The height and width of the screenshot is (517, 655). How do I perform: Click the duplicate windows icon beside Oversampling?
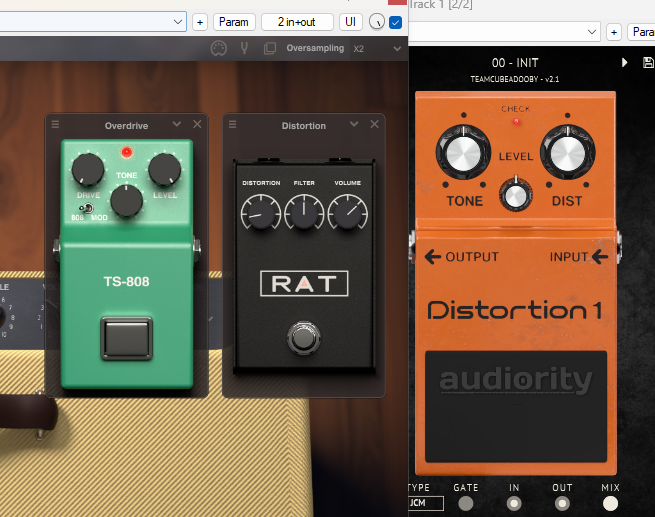[270, 48]
